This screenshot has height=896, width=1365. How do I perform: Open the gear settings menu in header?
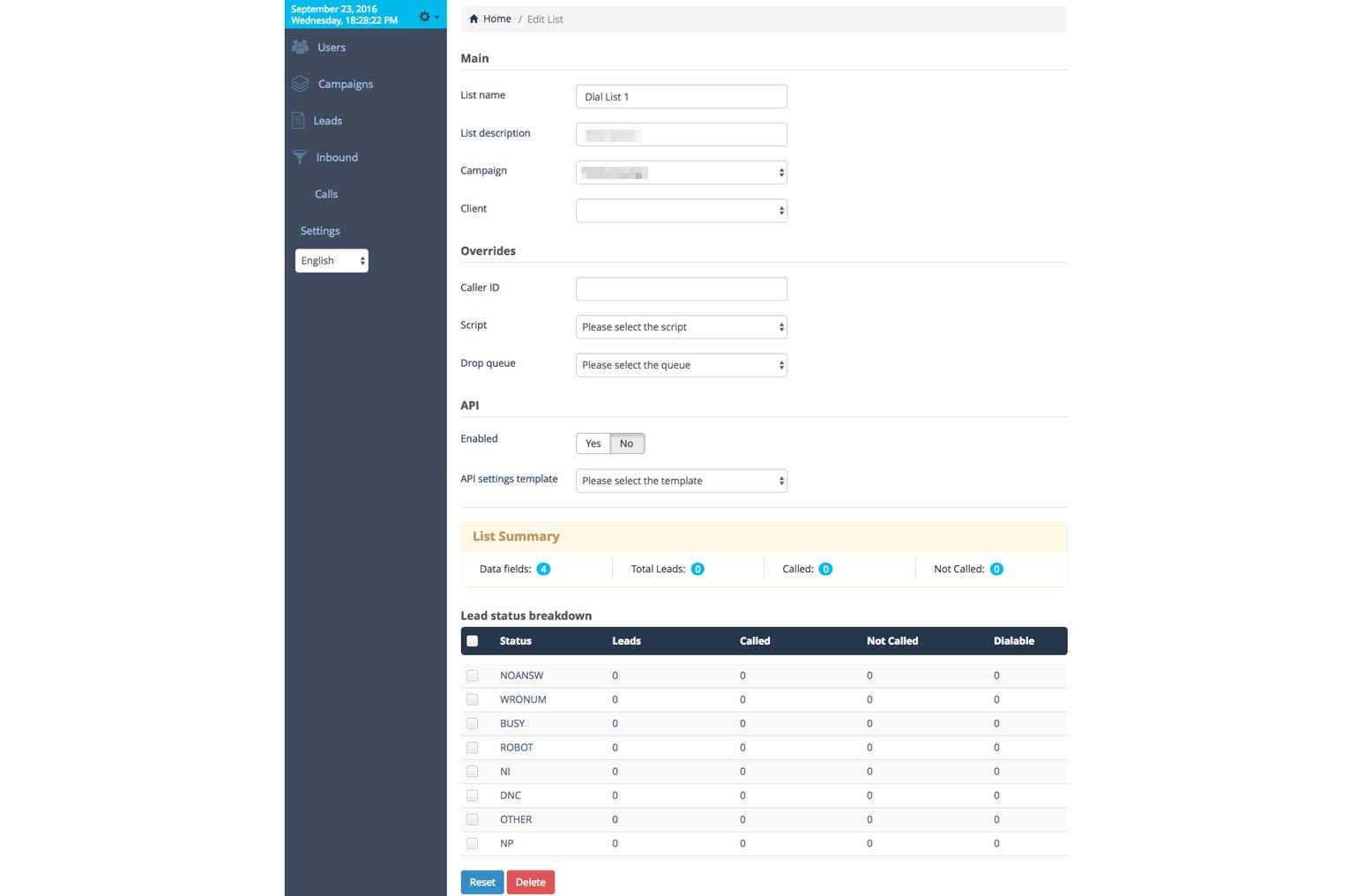428,17
